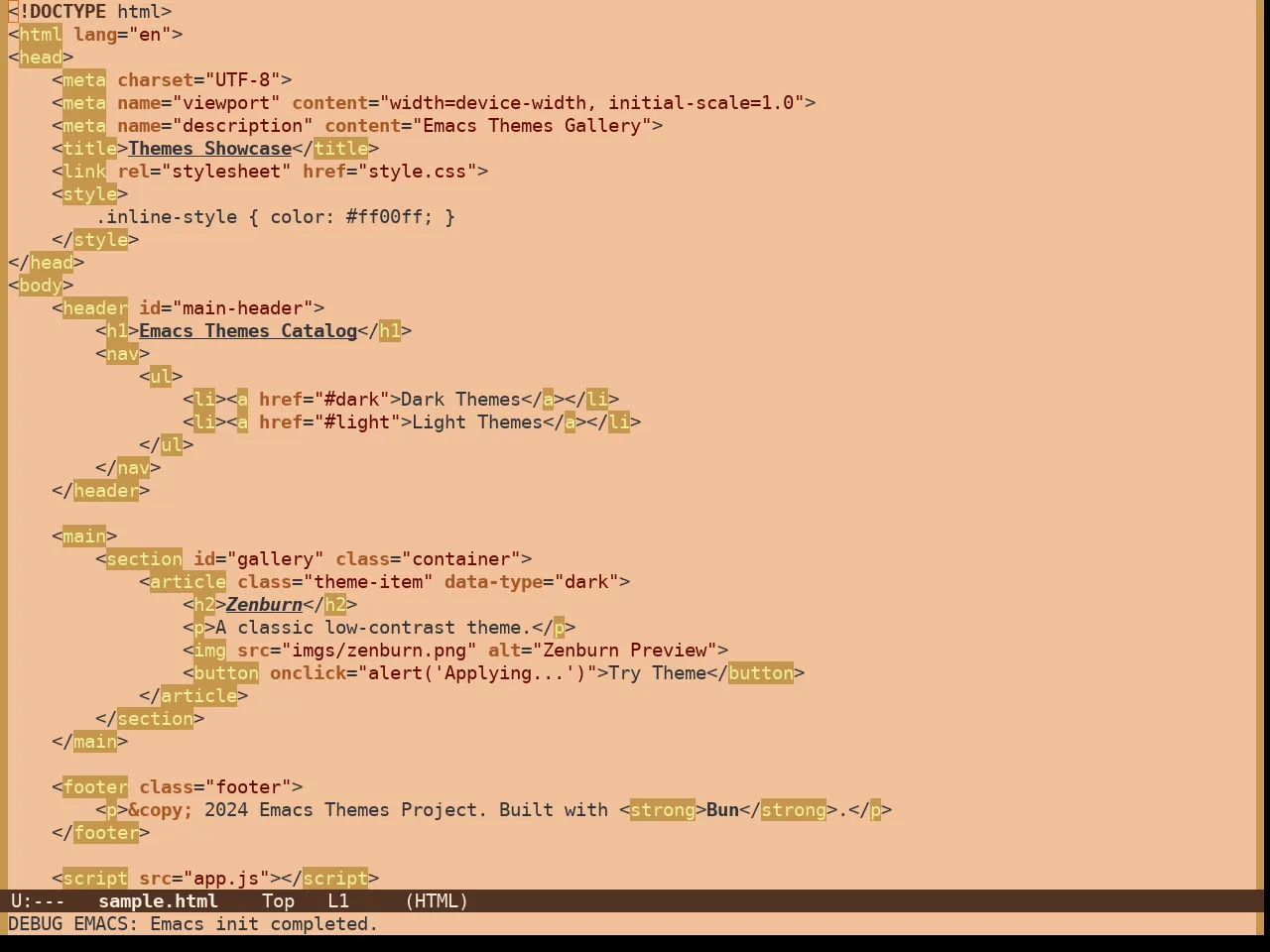Click the closing article tag
The height and width of the screenshot is (952, 1270).
[x=193, y=696]
